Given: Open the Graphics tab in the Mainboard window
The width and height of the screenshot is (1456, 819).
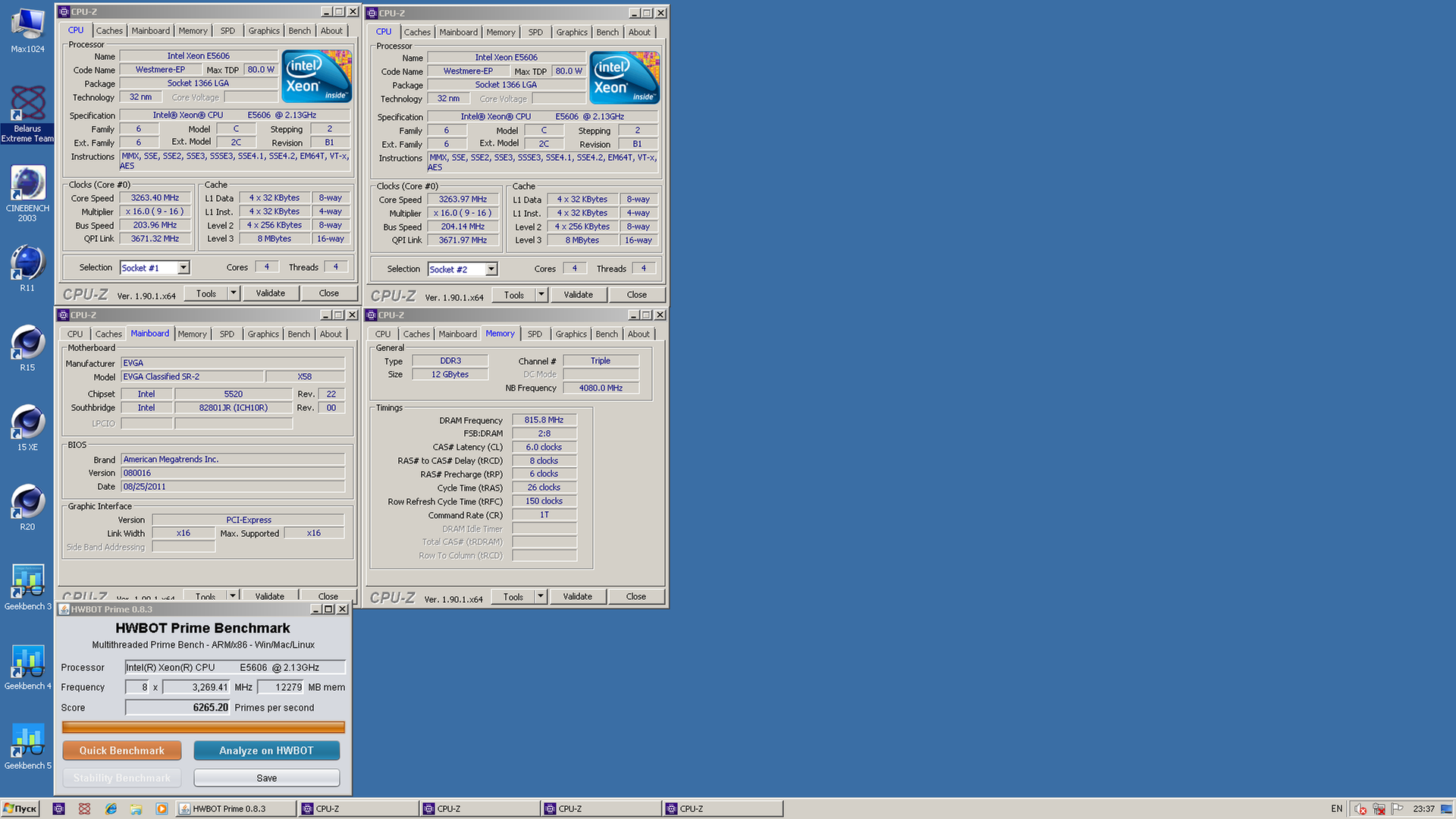Looking at the screenshot, I should (x=263, y=334).
